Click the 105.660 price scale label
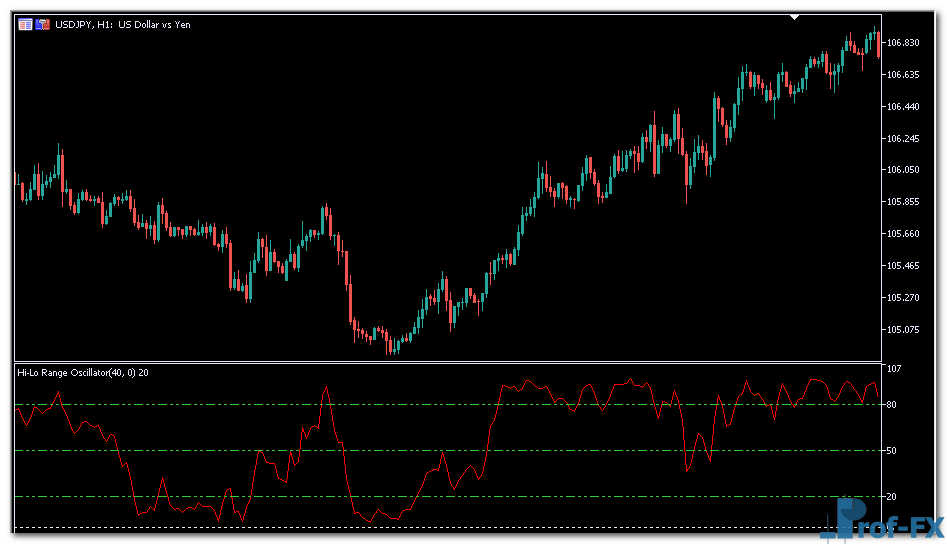Screen dimensions: 947x544 (x=903, y=234)
